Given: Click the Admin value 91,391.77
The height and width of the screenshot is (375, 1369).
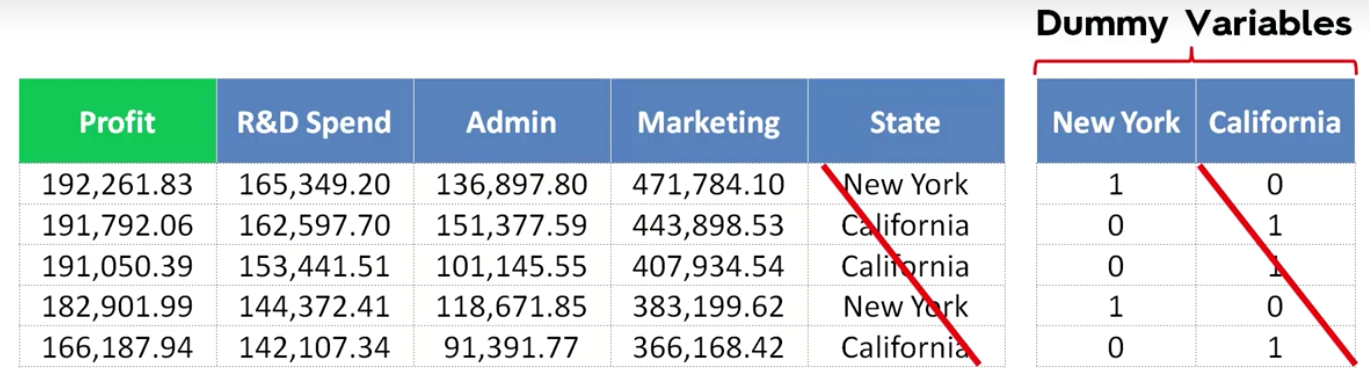Looking at the screenshot, I should pyautogui.click(x=511, y=347).
